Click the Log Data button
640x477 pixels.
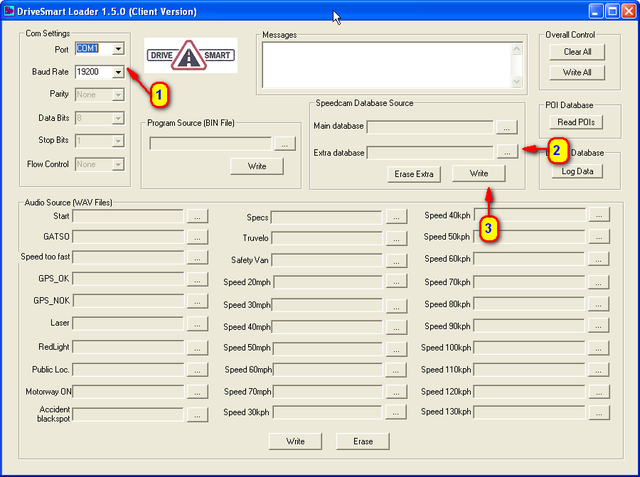click(x=577, y=171)
